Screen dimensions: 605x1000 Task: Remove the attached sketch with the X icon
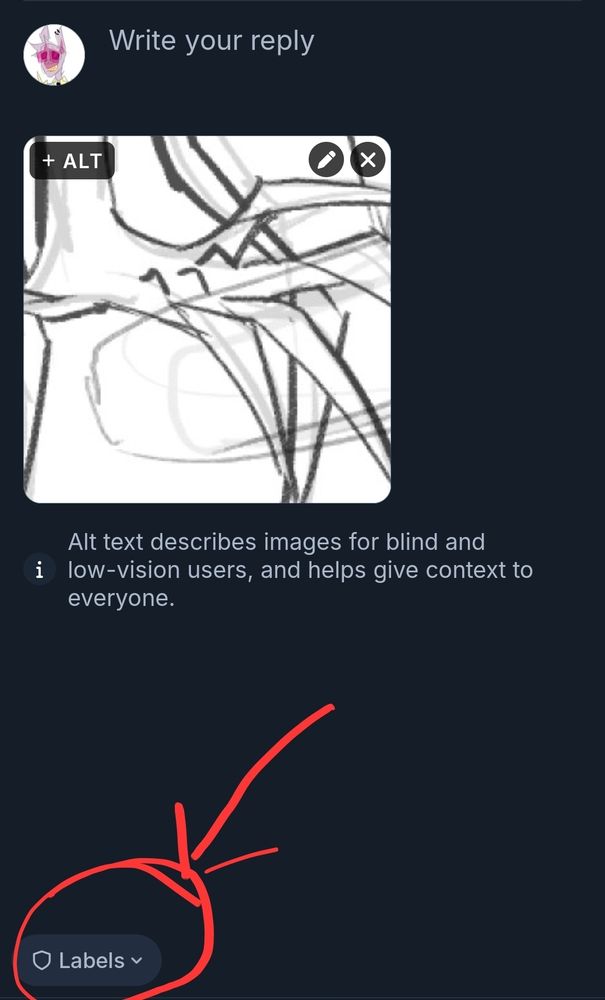[x=368, y=159]
